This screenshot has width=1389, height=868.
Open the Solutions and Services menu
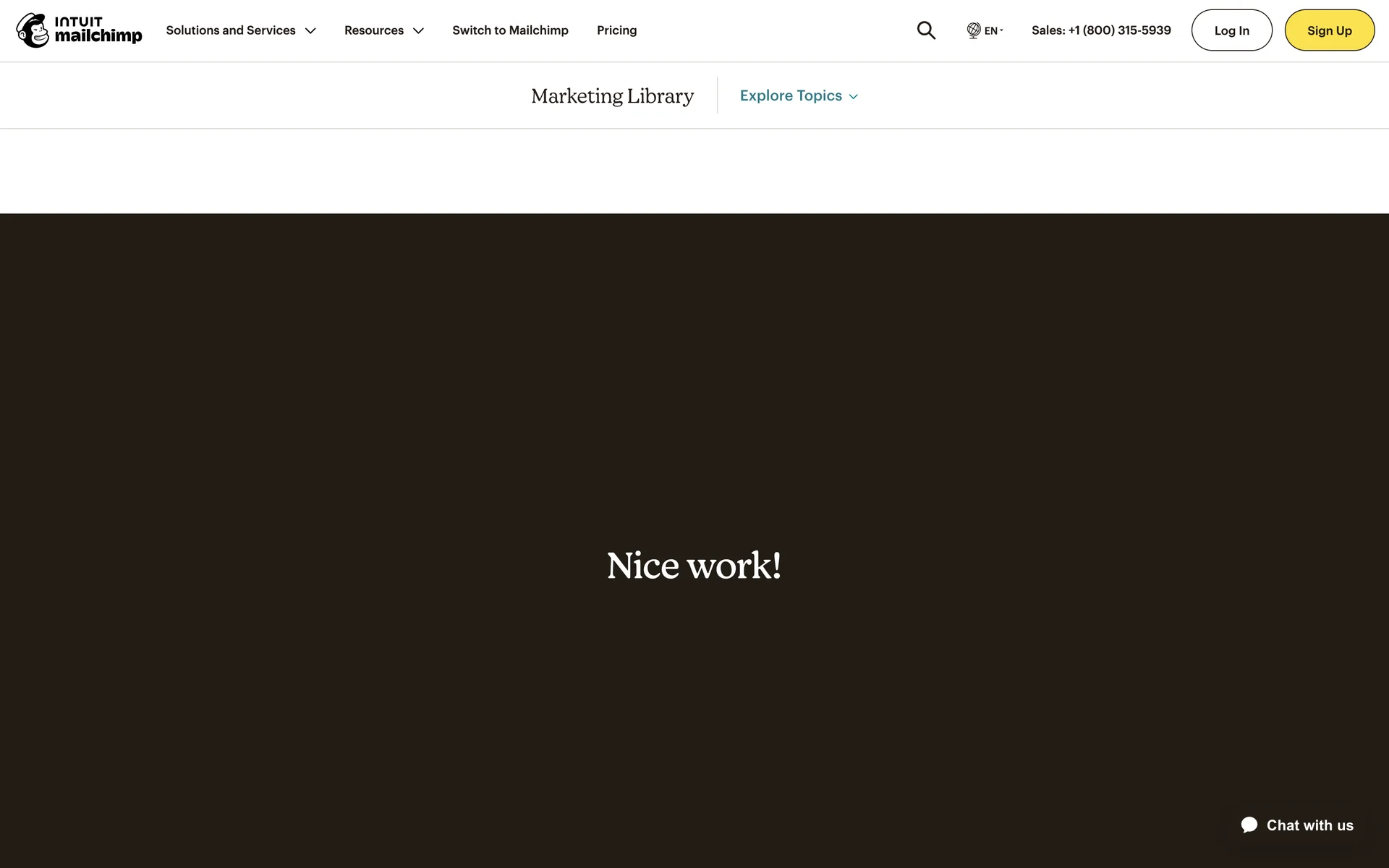(231, 30)
